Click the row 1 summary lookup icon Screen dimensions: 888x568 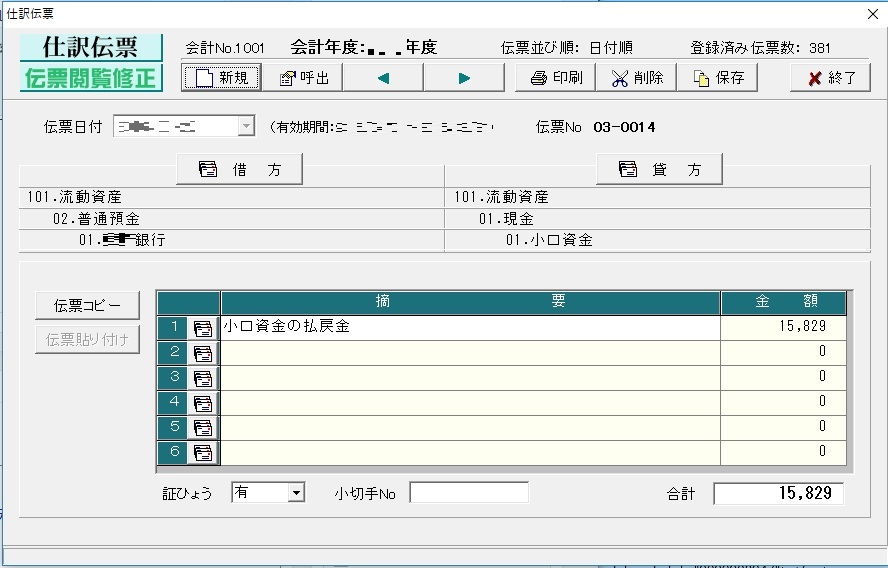coord(203,328)
